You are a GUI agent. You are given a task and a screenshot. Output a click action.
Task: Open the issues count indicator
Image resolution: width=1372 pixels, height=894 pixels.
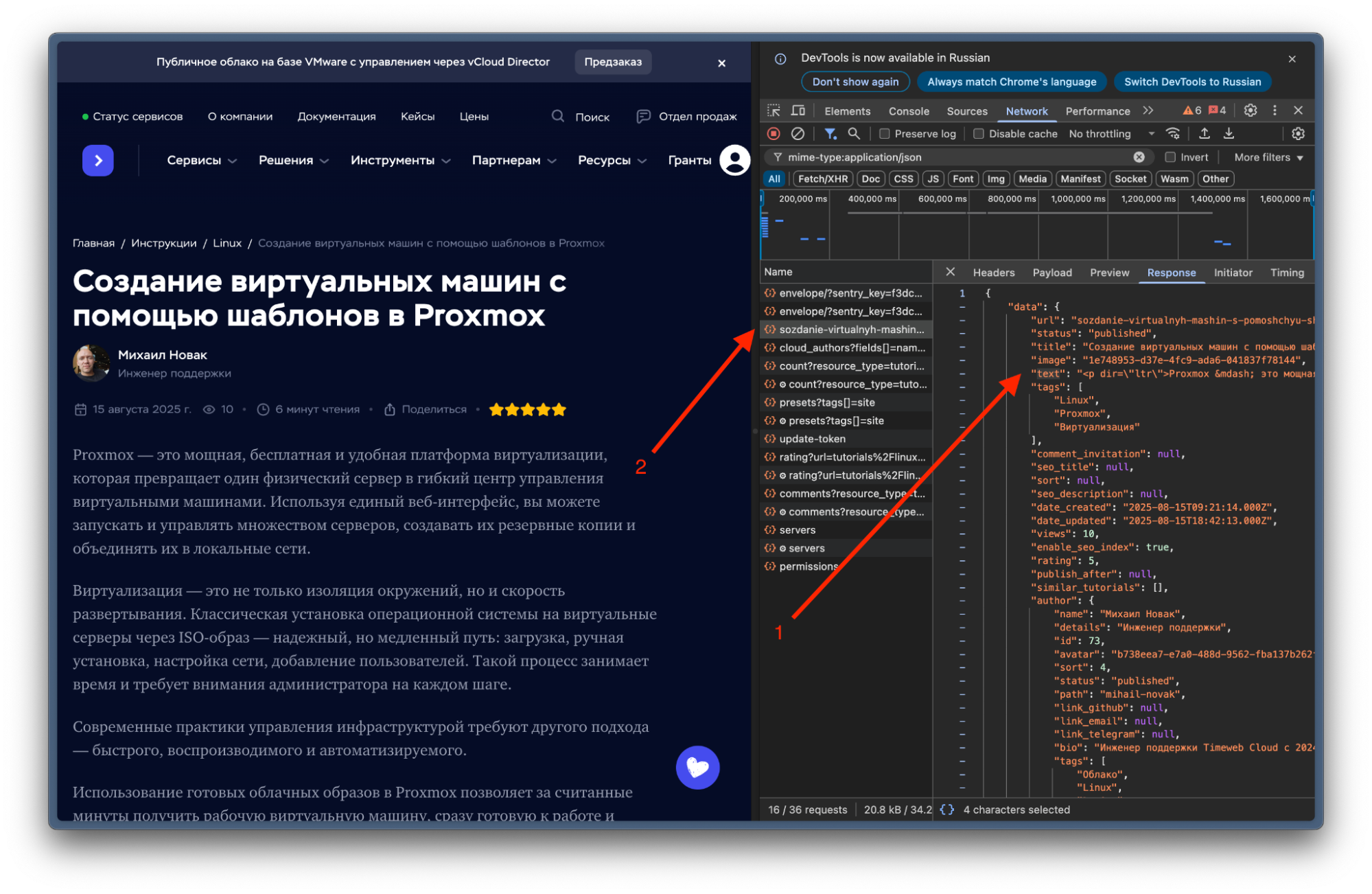pos(1217,111)
